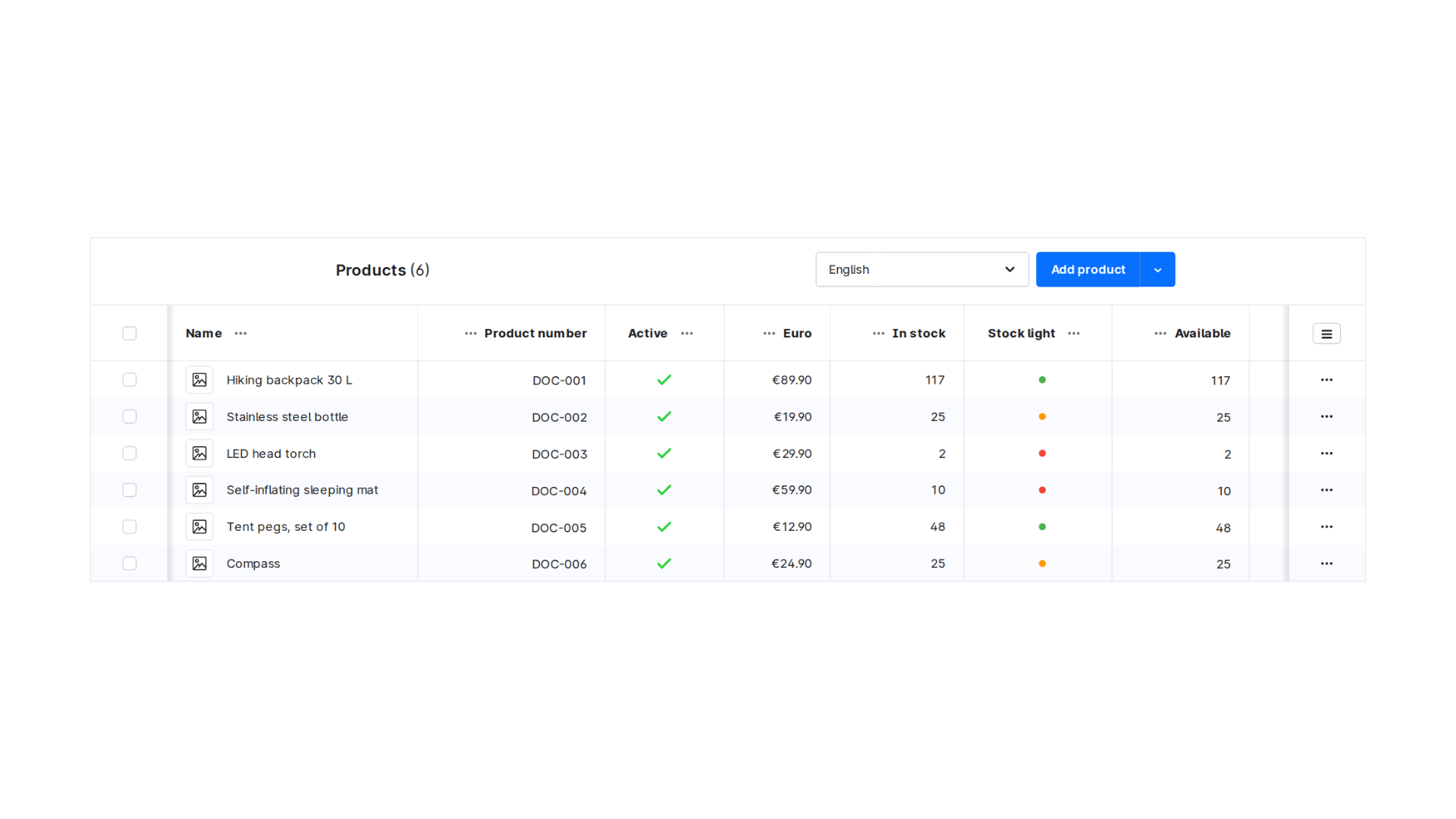The image size is (1456, 819).
Task: Open row actions for Compass
Action: coord(1326,563)
